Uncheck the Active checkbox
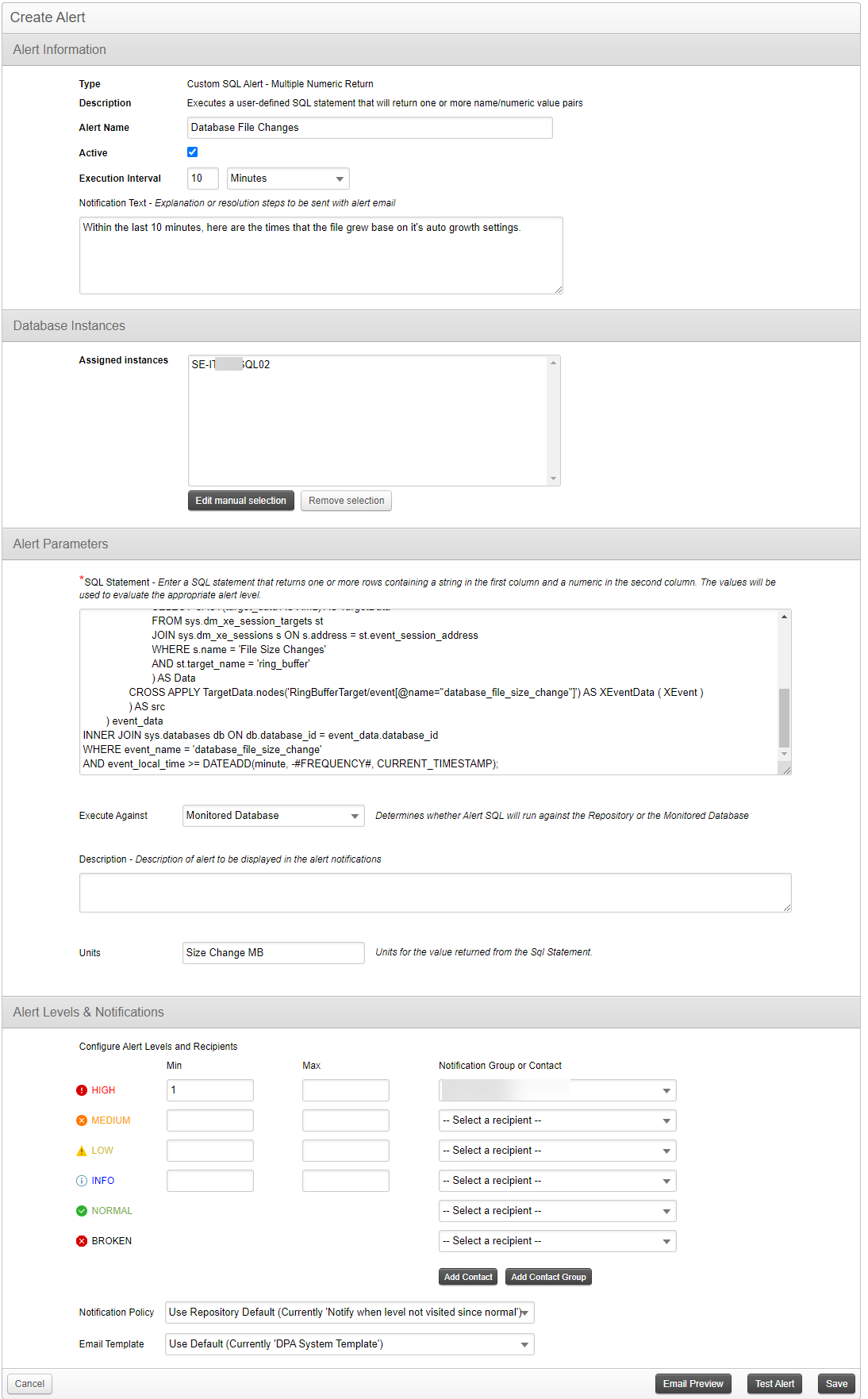This screenshot has width=868, height=1399. click(192, 152)
